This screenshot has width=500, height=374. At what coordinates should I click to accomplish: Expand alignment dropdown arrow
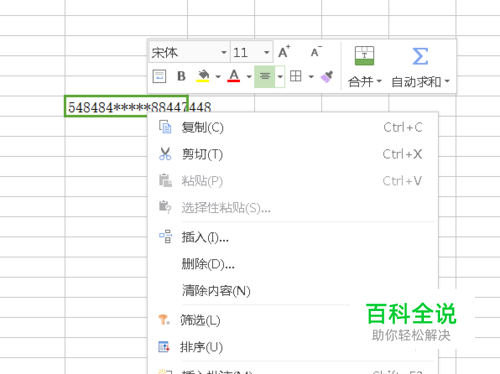(x=280, y=77)
